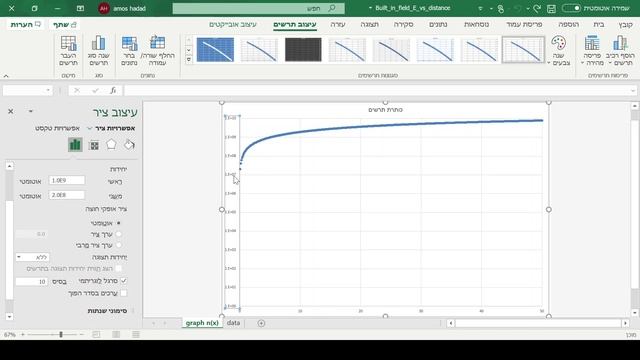Viewport: 640px width, 360px height.
Task: Open the Insert tab
Action: pos(569,24)
